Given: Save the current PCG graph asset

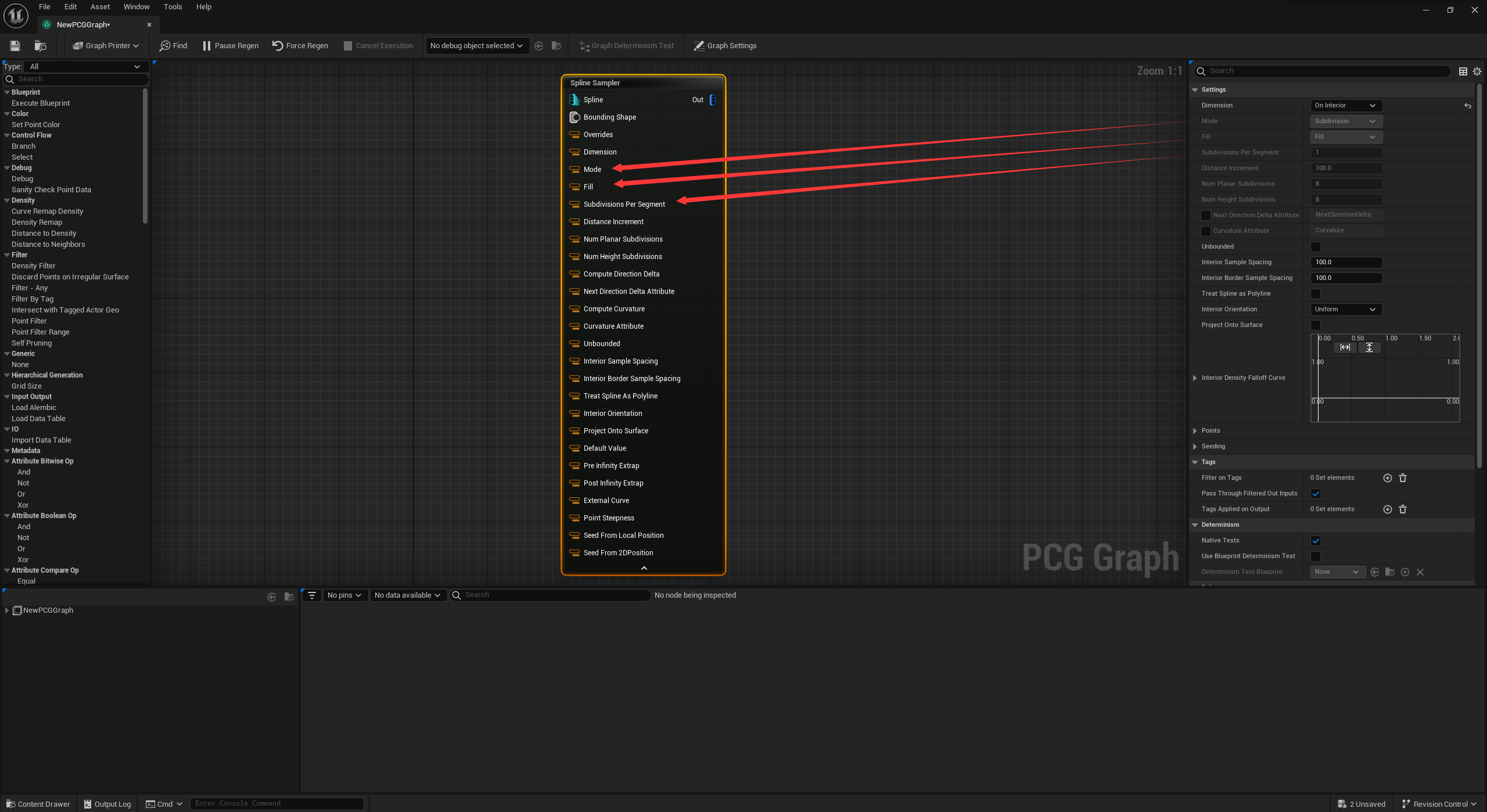Looking at the screenshot, I should click(x=15, y=45).
